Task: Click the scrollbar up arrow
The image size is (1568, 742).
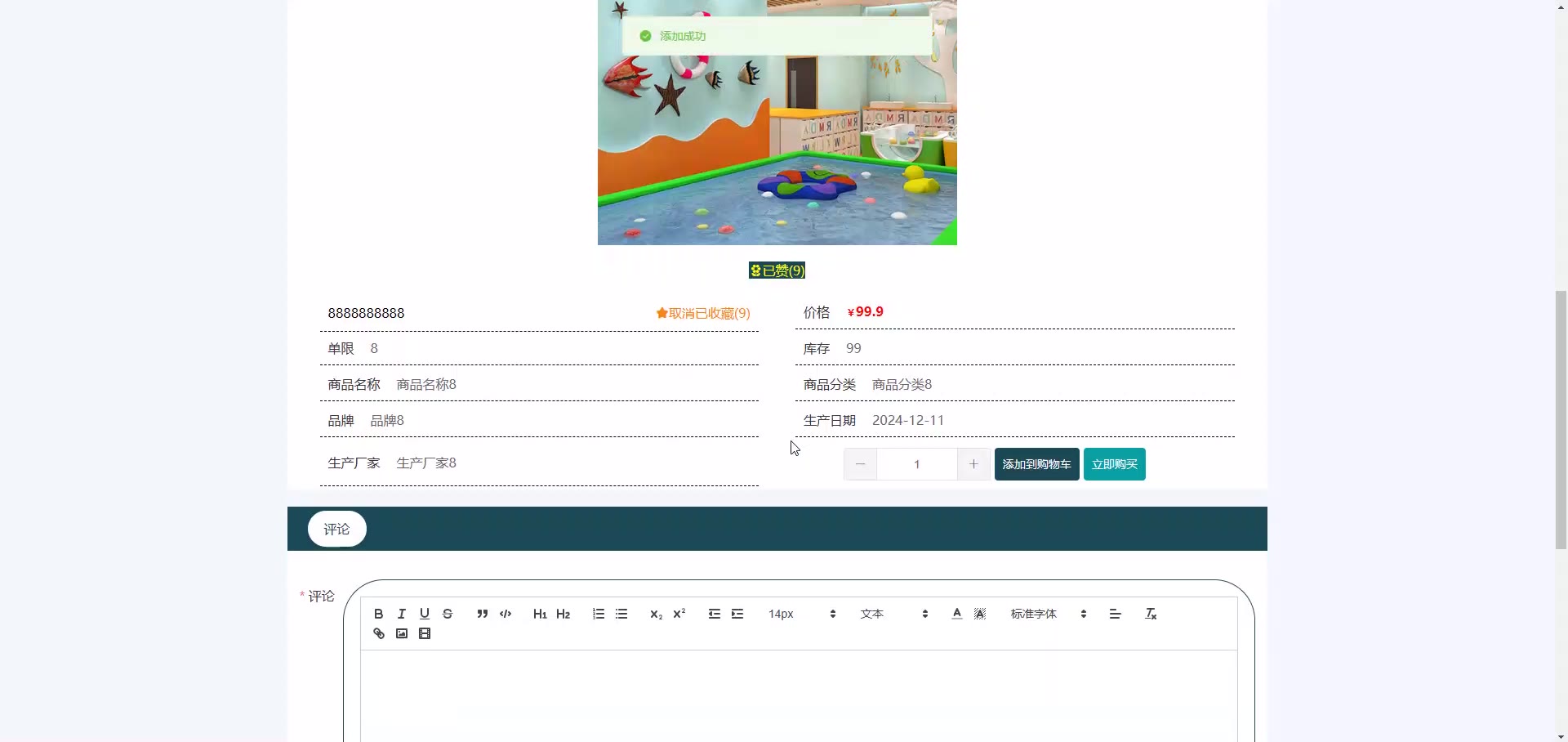Action: pos(1561,7)
